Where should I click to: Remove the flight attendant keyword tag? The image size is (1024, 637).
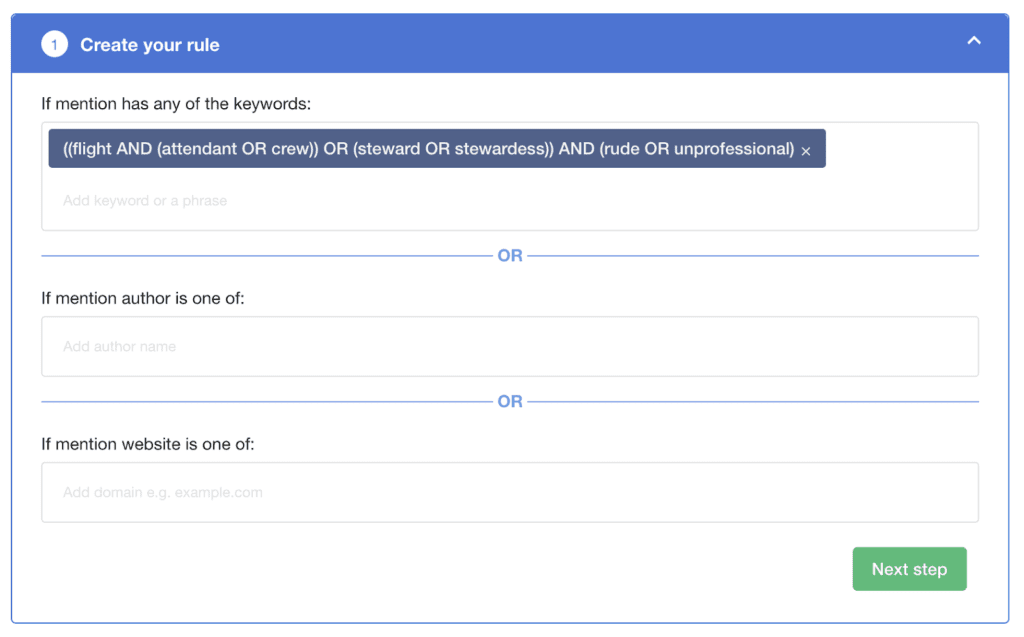click(806, 151)
